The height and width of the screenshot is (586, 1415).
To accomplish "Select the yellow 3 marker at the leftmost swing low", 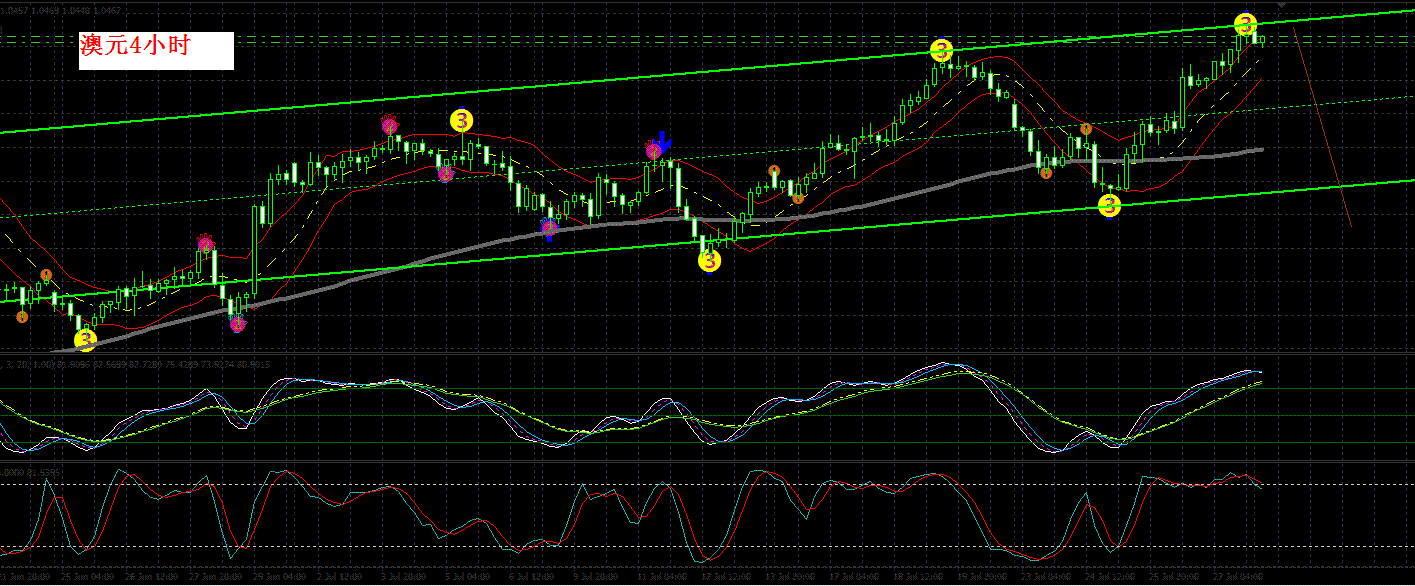I will (x=86, y=340).
